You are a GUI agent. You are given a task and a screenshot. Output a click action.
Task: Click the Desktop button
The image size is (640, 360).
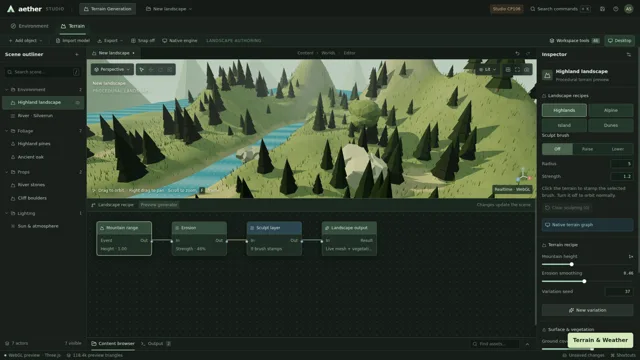click(619, 40)
